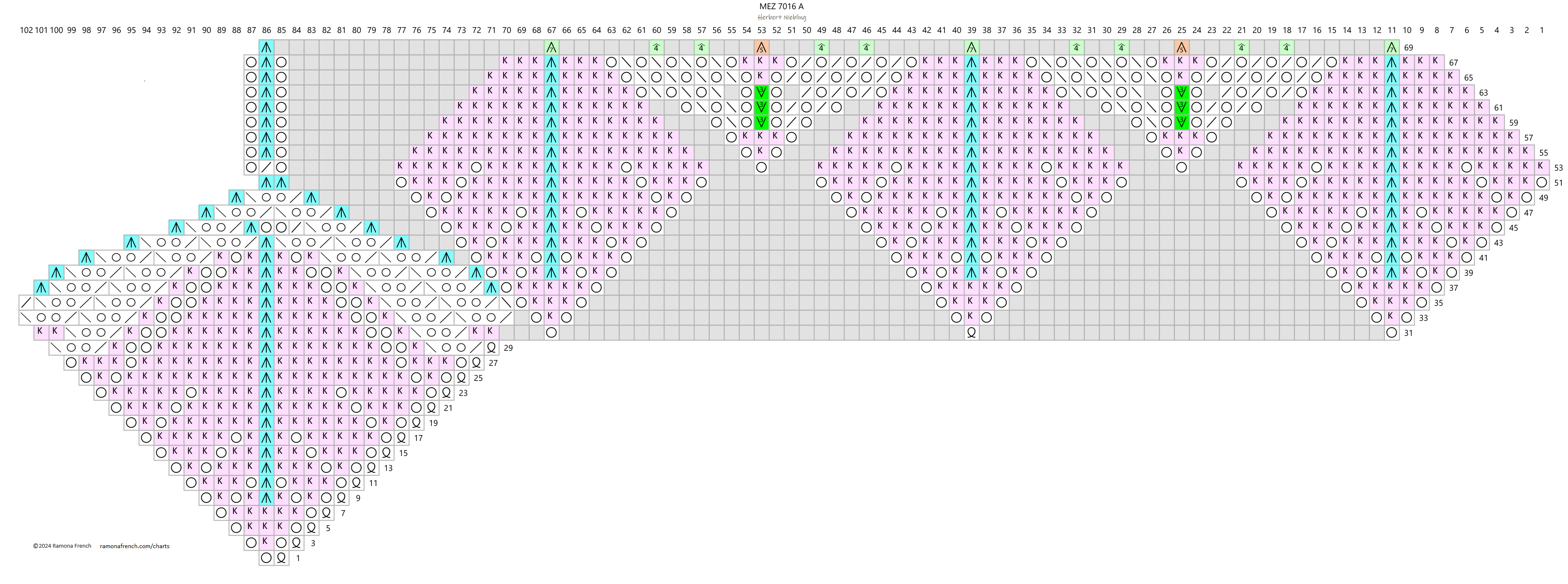Select bright green 3-stitch symbol, column 53 row 63
The width and height of the screenshot is (1568, 584).
(761, 92)
